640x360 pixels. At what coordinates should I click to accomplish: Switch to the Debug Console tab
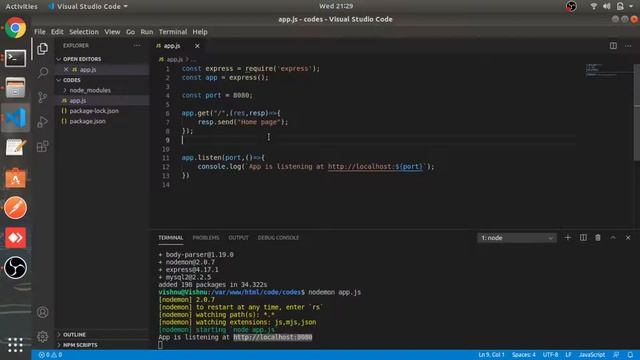[x=278, y=238]
